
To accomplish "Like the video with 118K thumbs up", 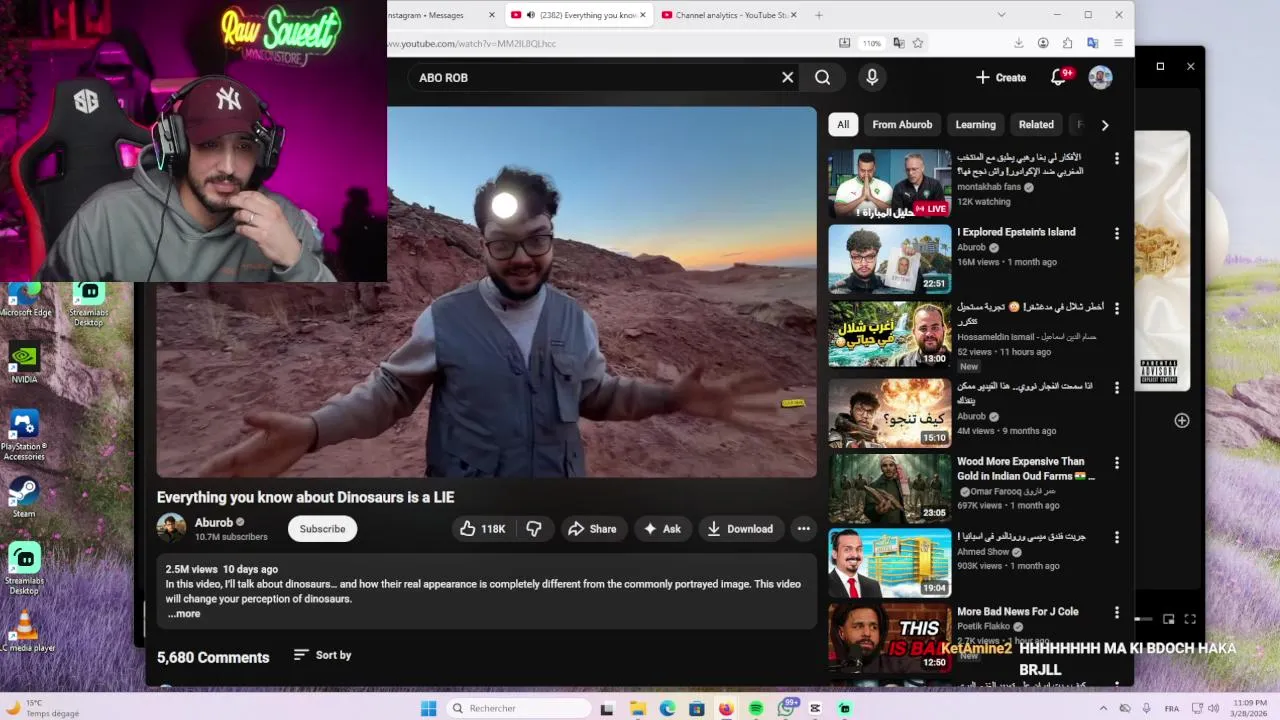I will (x=483, y=529).
